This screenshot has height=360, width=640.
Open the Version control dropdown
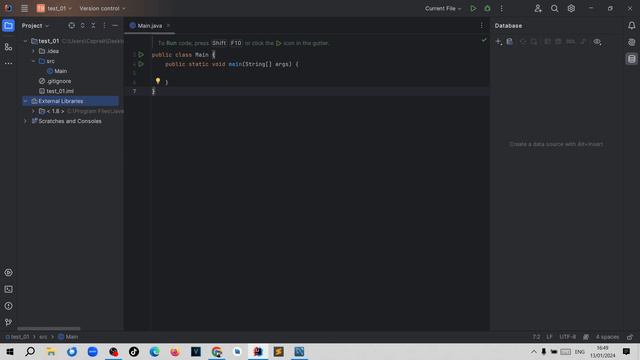point(102,8)
